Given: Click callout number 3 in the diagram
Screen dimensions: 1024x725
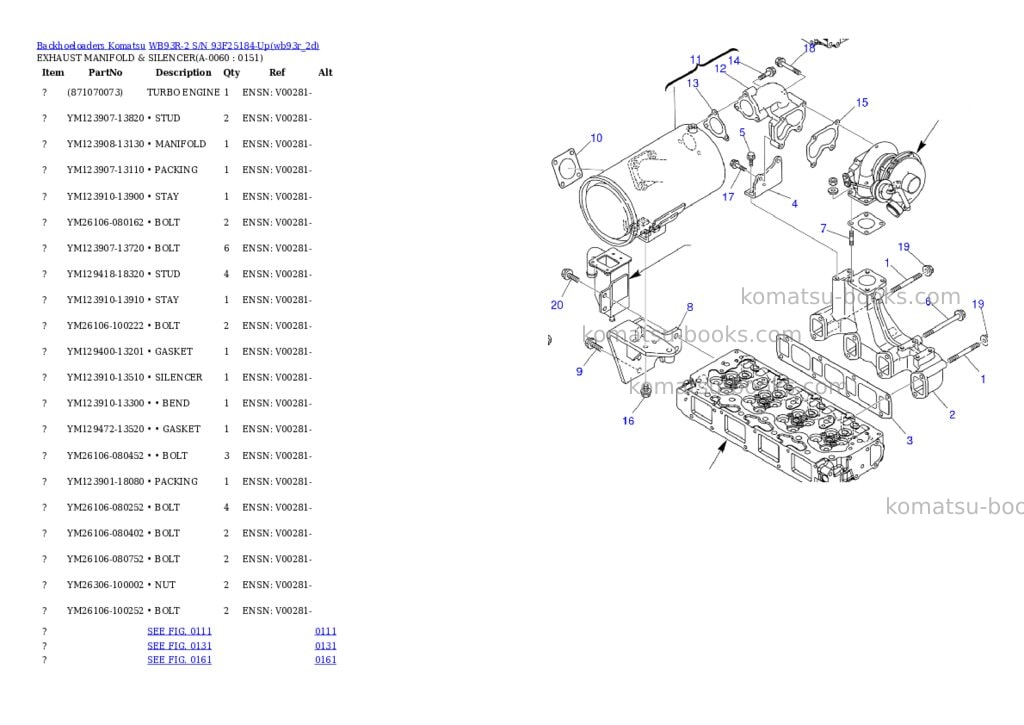Looking at the screenshot, I should (x=910, y=440).
